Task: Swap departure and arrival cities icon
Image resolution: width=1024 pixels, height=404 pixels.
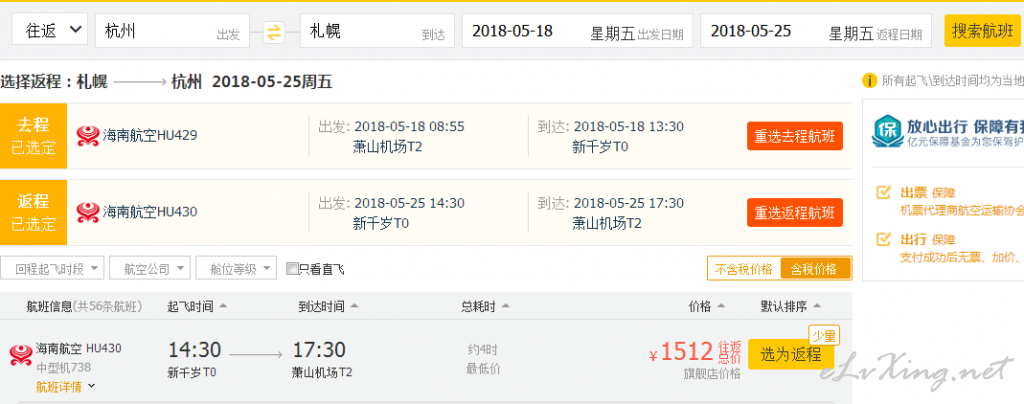Action: pos(274,32)
